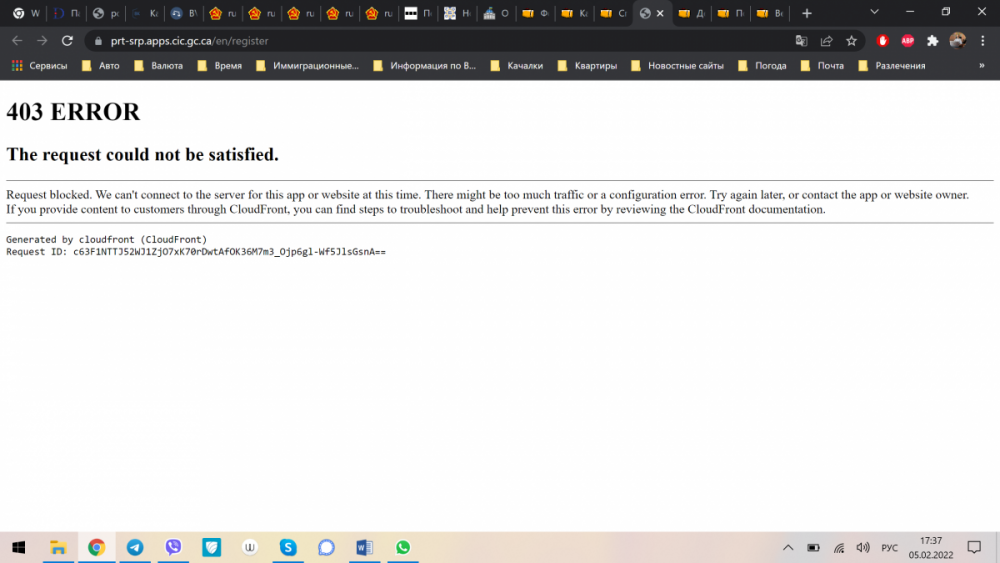
Task: Open WhatsApp from the taskbar
Action: 402,547
